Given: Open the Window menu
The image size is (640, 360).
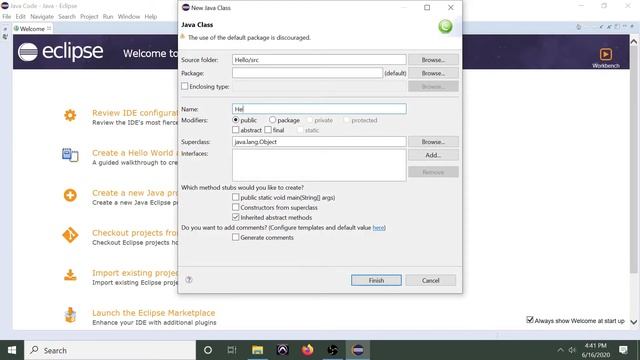Looking at the screenshot, I should click(x=129, y=17).
